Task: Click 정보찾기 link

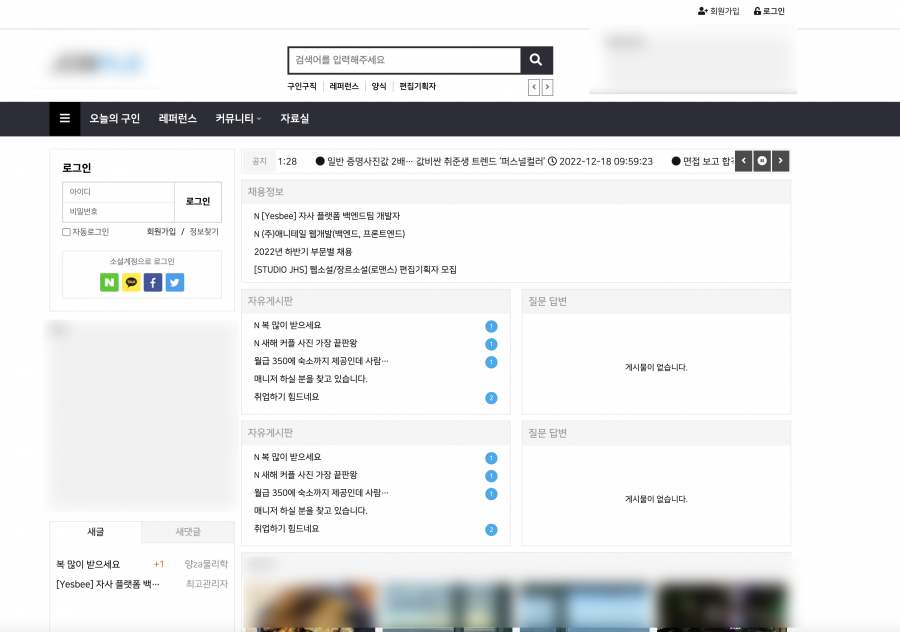Action: tap(204, 231)
